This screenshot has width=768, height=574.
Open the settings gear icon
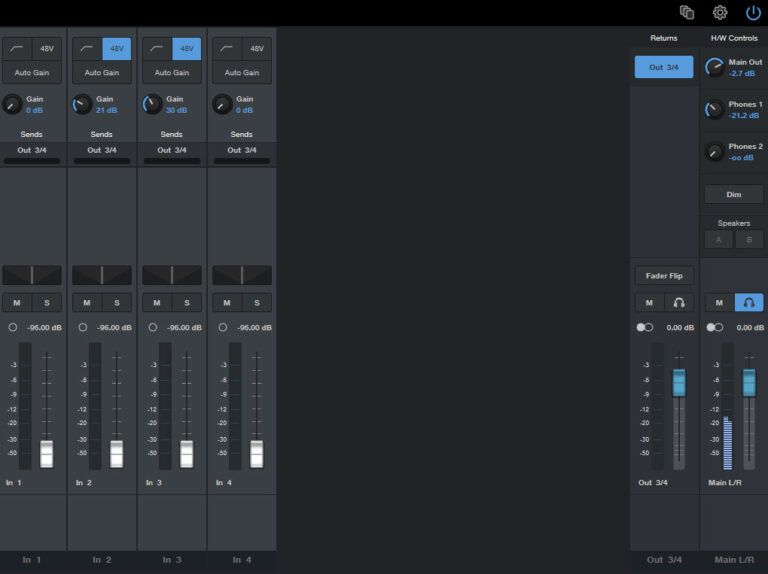(x=720, y=12)
